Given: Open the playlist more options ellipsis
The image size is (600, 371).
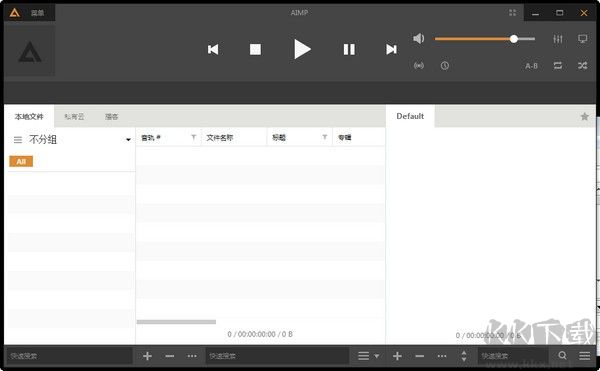Looking at the screenshot, I should tap(442, 356).
